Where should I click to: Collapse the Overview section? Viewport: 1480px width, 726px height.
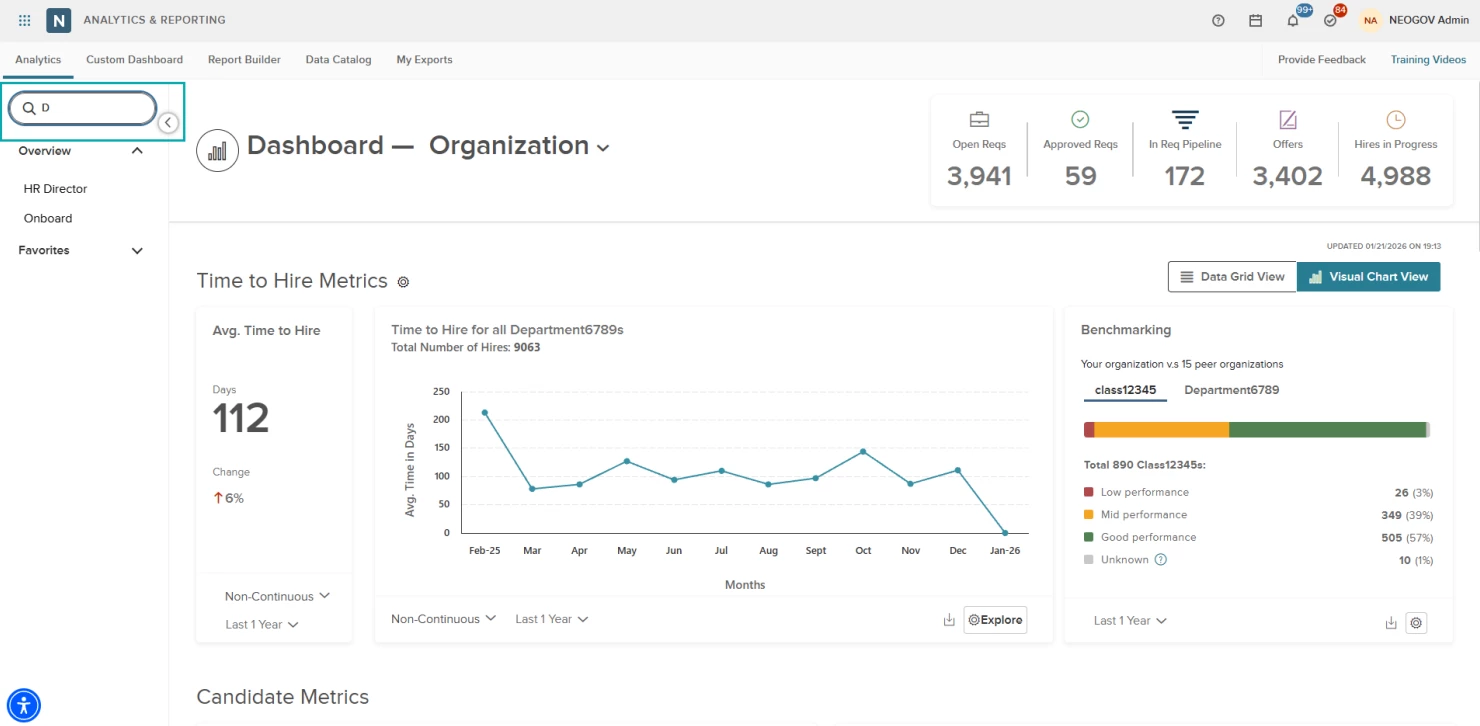[137, 151]
